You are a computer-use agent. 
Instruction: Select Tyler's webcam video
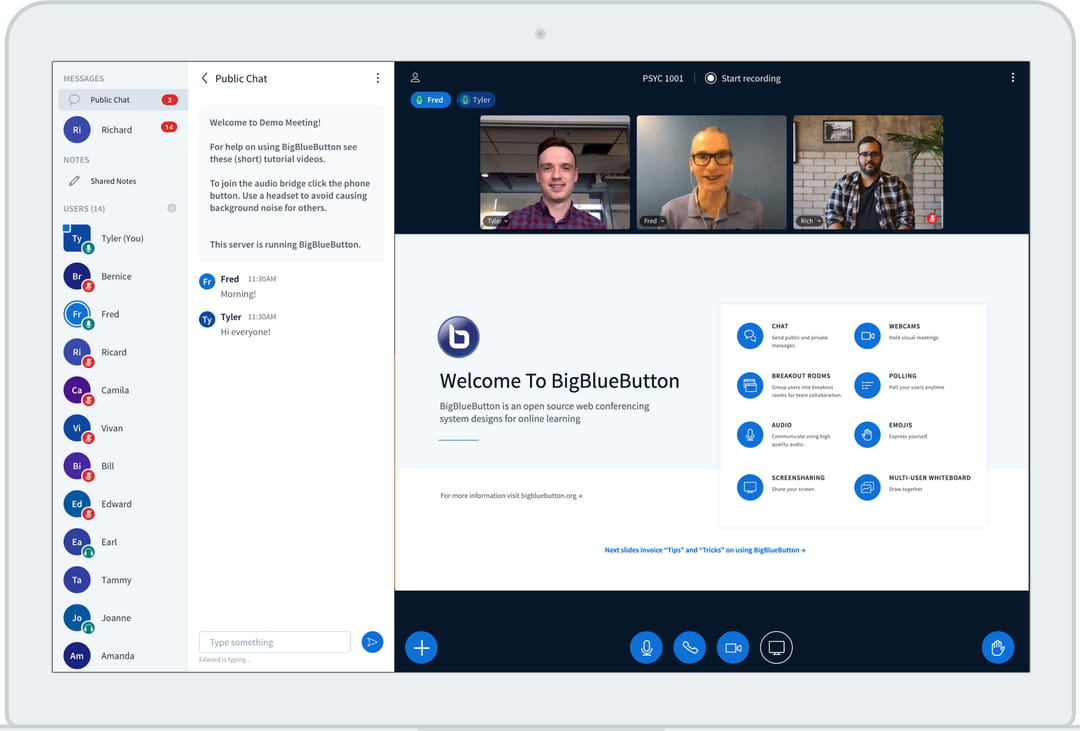(x=554, y=172)
